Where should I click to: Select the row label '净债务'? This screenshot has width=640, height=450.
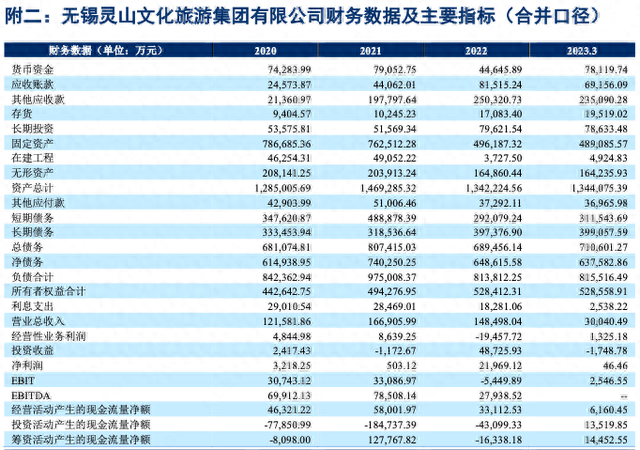[x=27, y=262]
